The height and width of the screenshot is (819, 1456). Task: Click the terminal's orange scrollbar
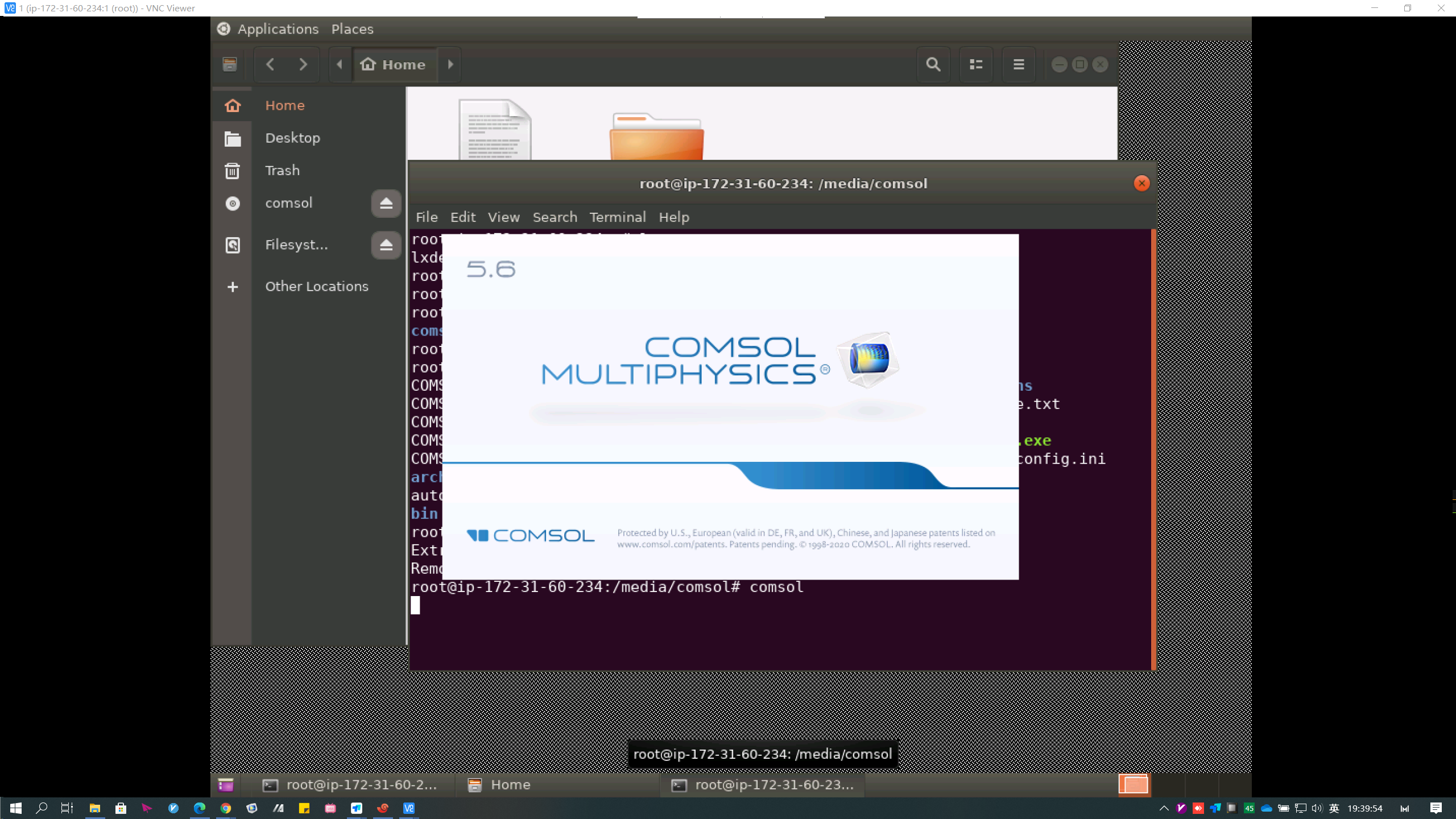coord(1153,449)
